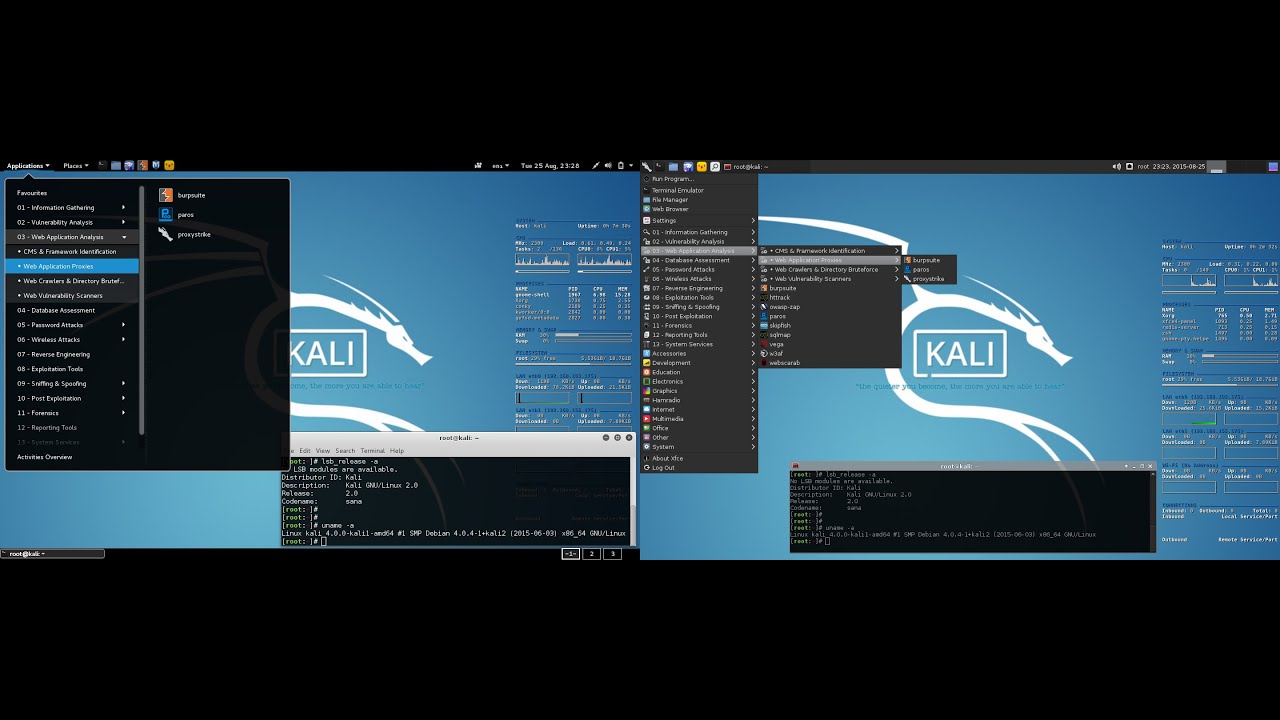The image size is (1280, 720).
Task: Click the GNOME applications menu scrollbar
Action: [x=142, y=310]
